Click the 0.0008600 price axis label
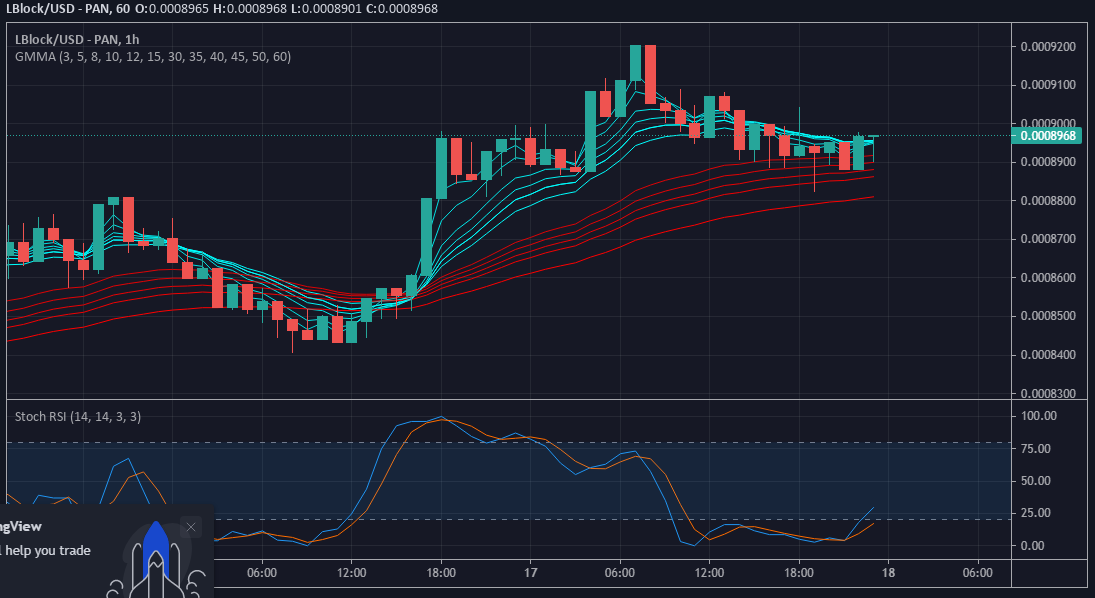 pyautogui.click(x=1048, y=277)
